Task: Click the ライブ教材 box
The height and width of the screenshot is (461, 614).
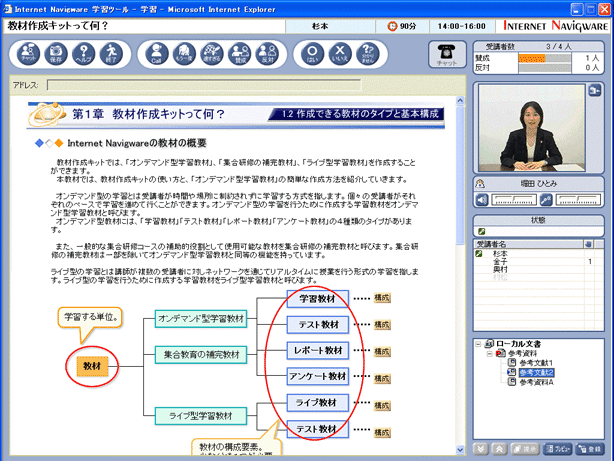Action: click(x=318, y=403)
